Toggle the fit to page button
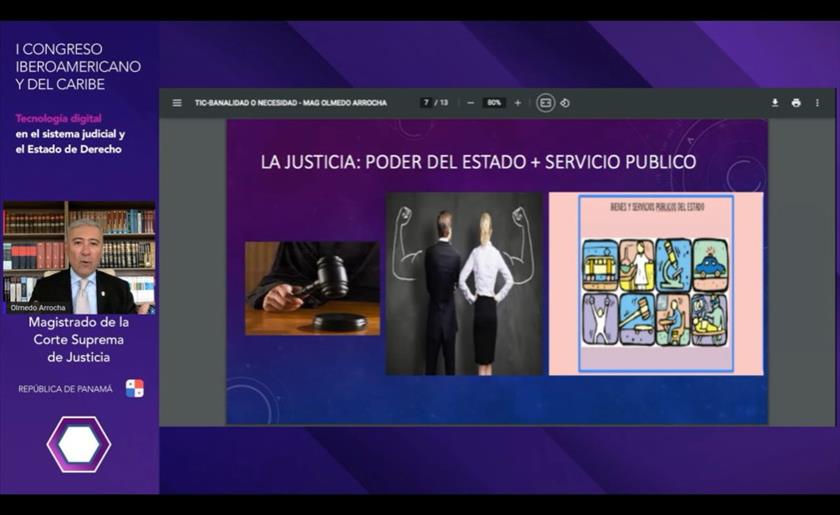This screenshot has width=840, height=515. pos(545,103)
